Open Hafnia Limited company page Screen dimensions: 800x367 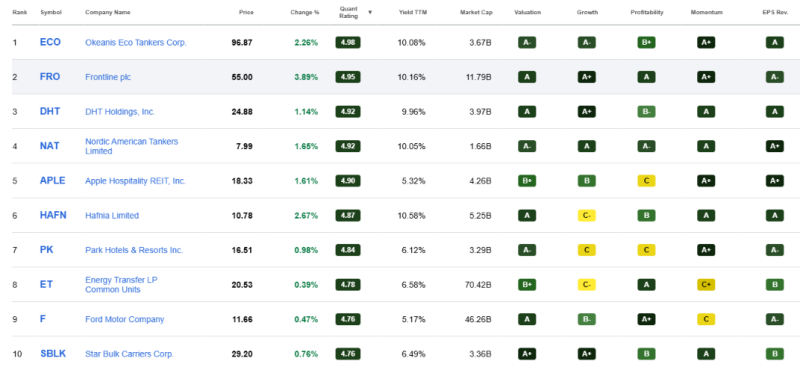(x=112, y=215)
